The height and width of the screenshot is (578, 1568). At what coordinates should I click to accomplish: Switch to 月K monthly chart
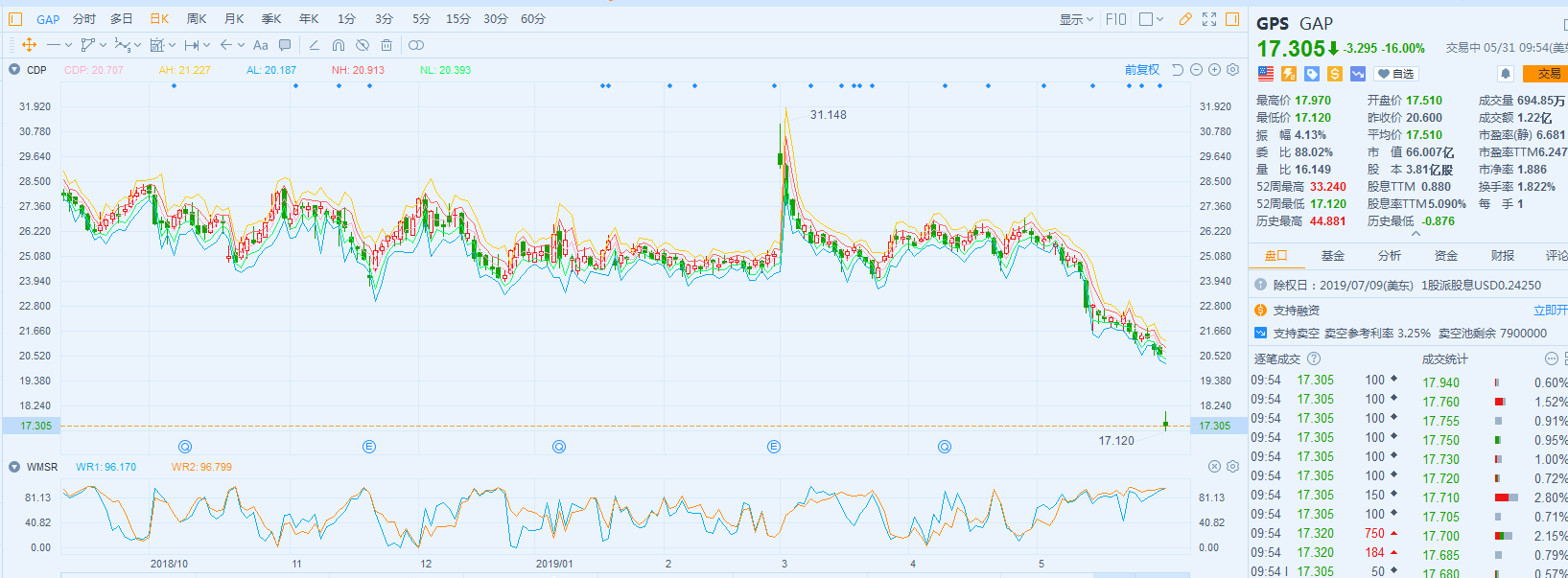coord(234,19)
